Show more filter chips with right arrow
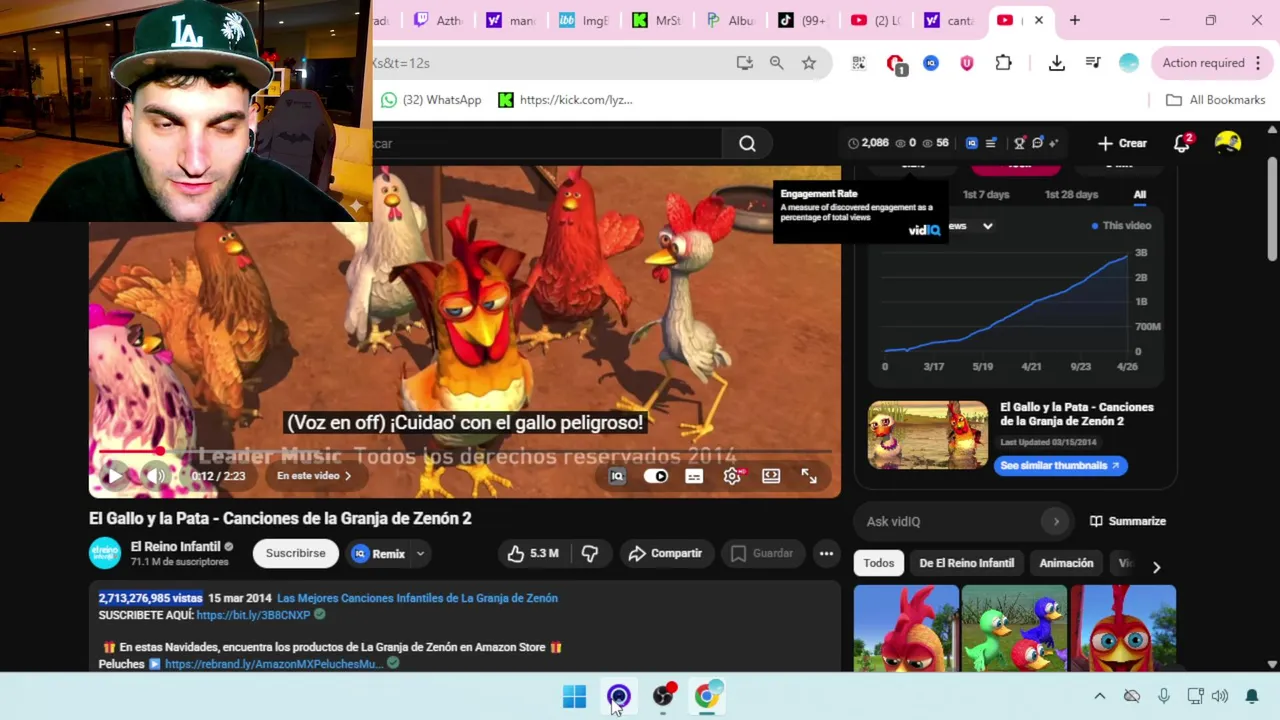1280x720 pixels. (1156, 566)
